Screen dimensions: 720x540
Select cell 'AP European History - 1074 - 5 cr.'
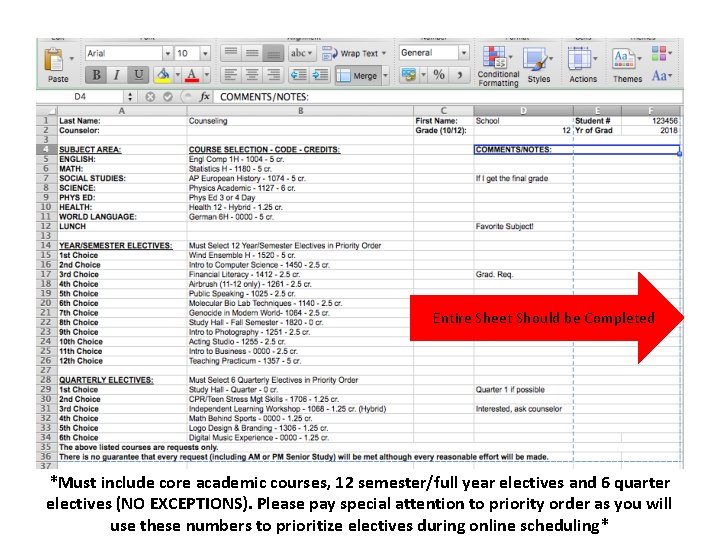point(300,179)
